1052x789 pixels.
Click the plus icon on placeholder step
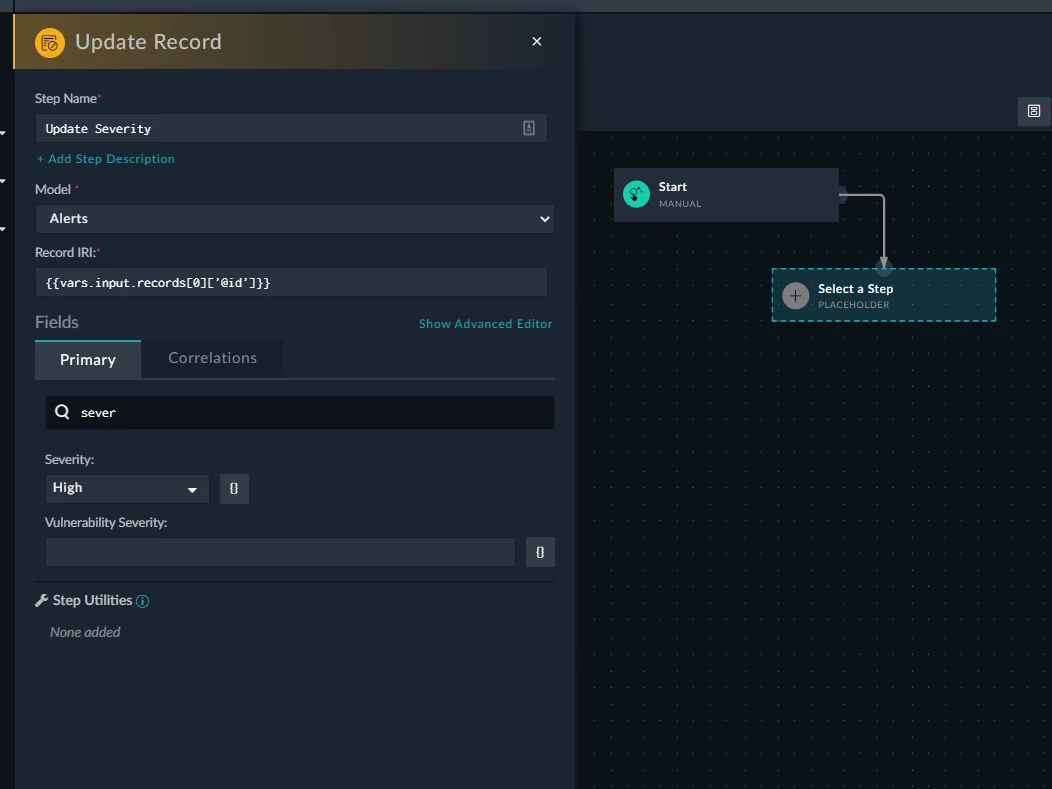coord(796,295)
